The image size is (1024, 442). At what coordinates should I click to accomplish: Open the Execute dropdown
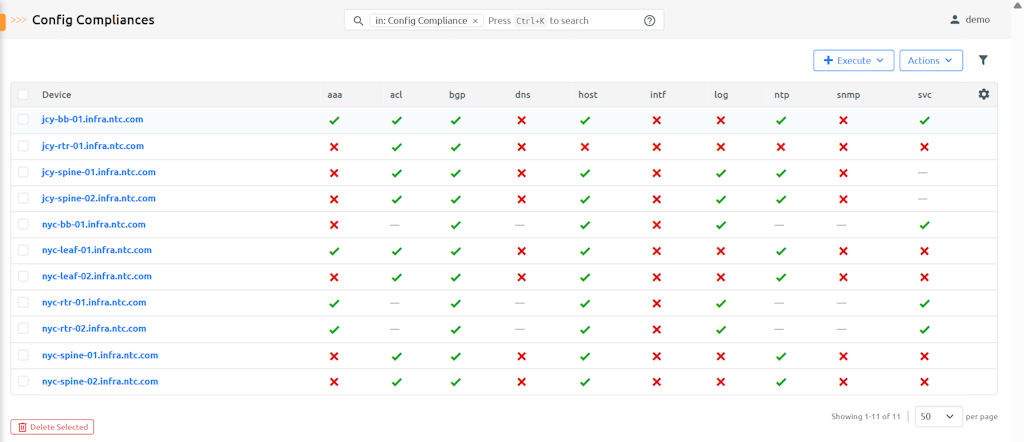(853, 60)
